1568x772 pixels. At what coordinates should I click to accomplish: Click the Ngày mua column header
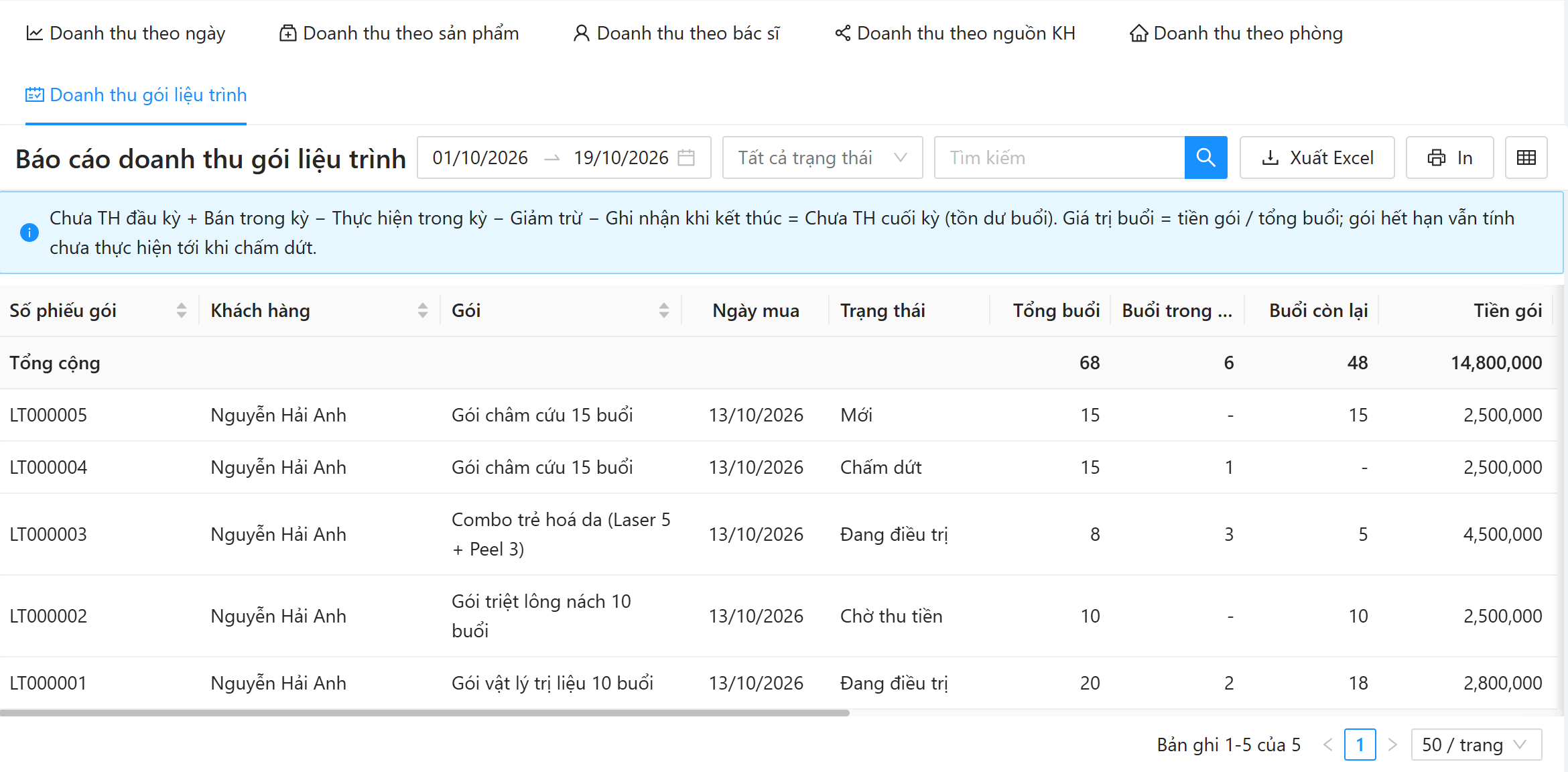tap(756, 310)
